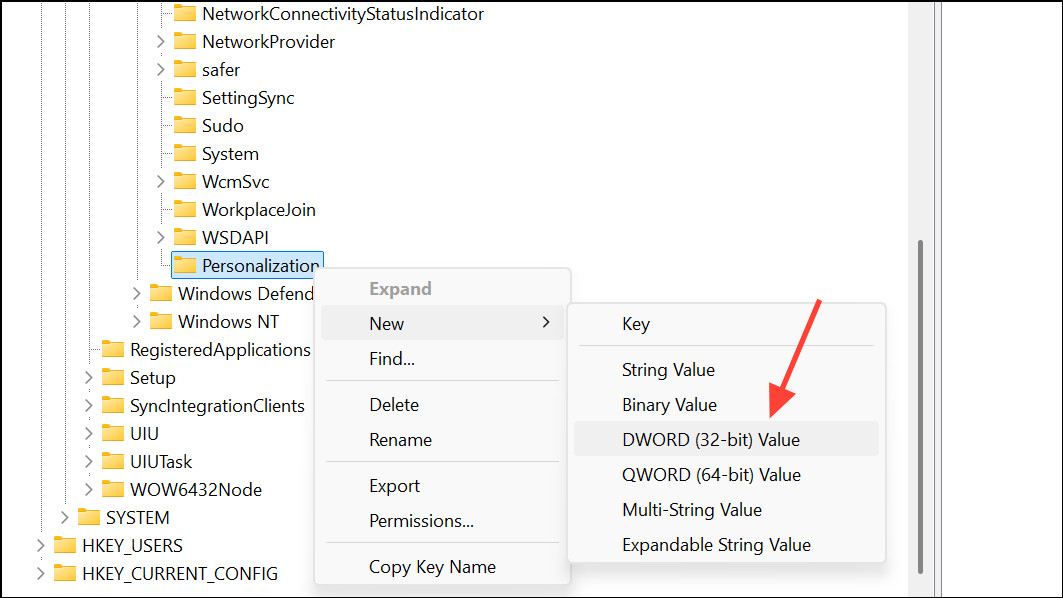Open the SettingSync folder icon
The image size is (1063, 598).
pos(184,98)
